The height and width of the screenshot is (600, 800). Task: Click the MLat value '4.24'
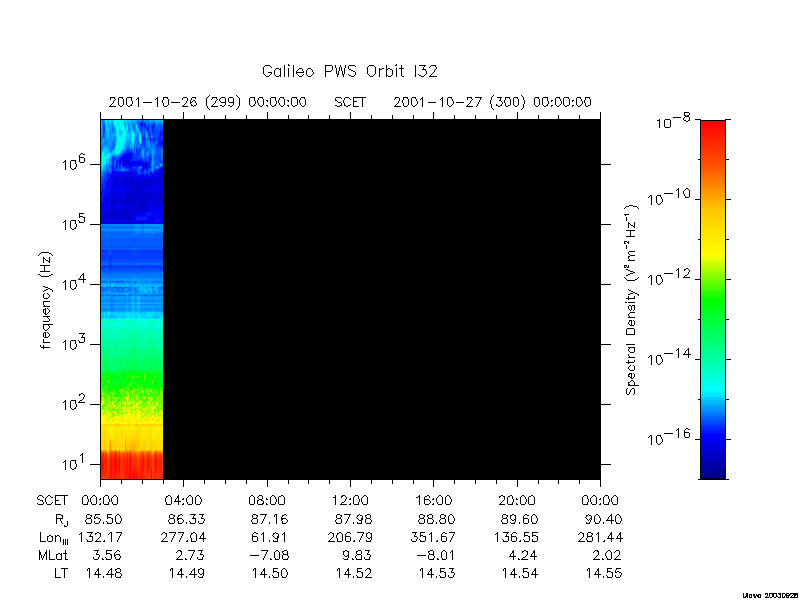523,555
